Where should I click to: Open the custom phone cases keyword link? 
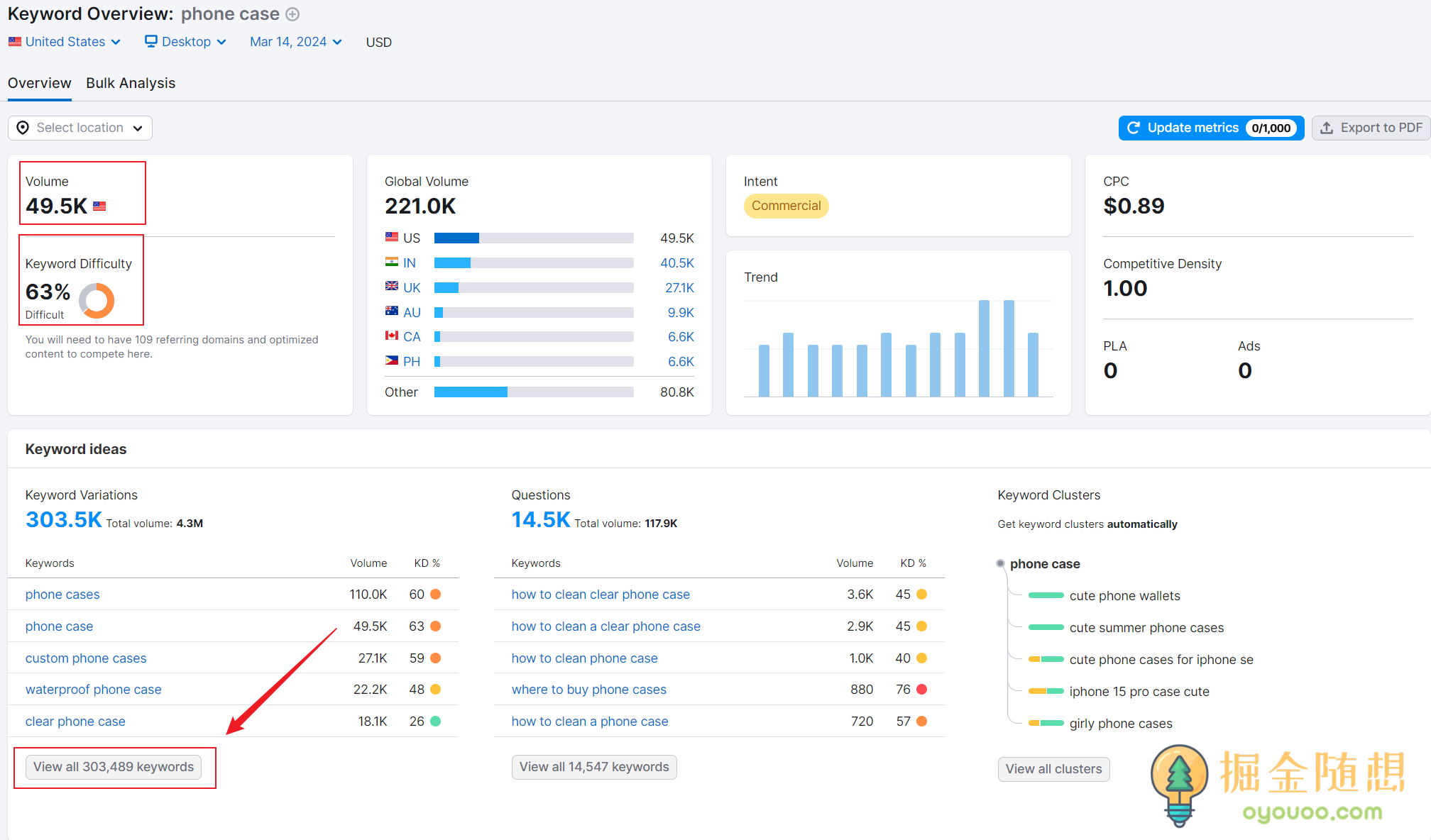86,658
